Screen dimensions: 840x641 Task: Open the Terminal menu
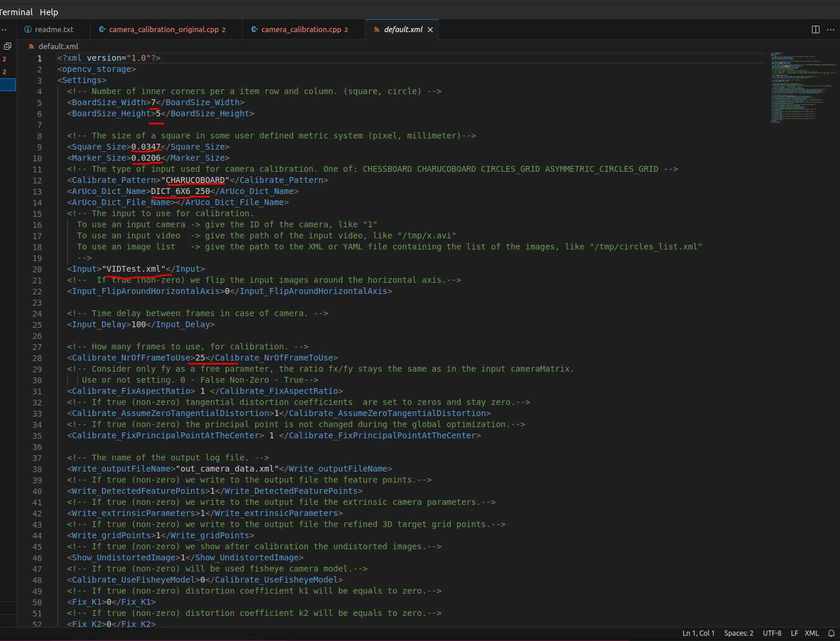[16, 12]
